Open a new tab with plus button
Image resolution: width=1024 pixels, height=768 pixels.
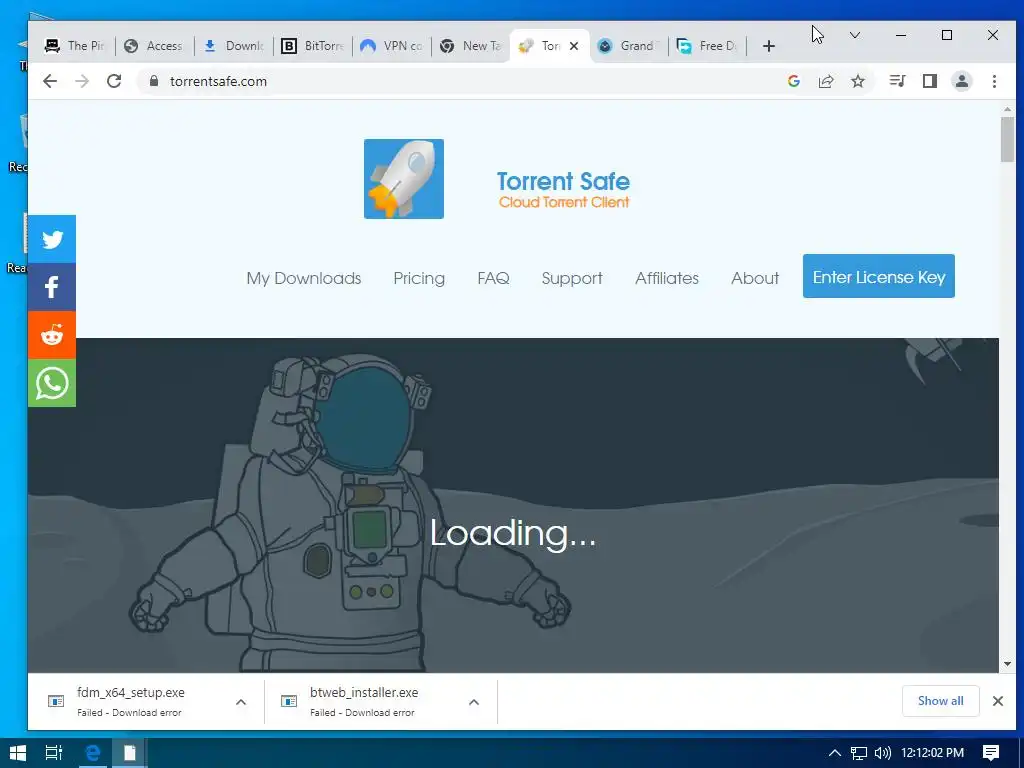(x=769, y=46)
